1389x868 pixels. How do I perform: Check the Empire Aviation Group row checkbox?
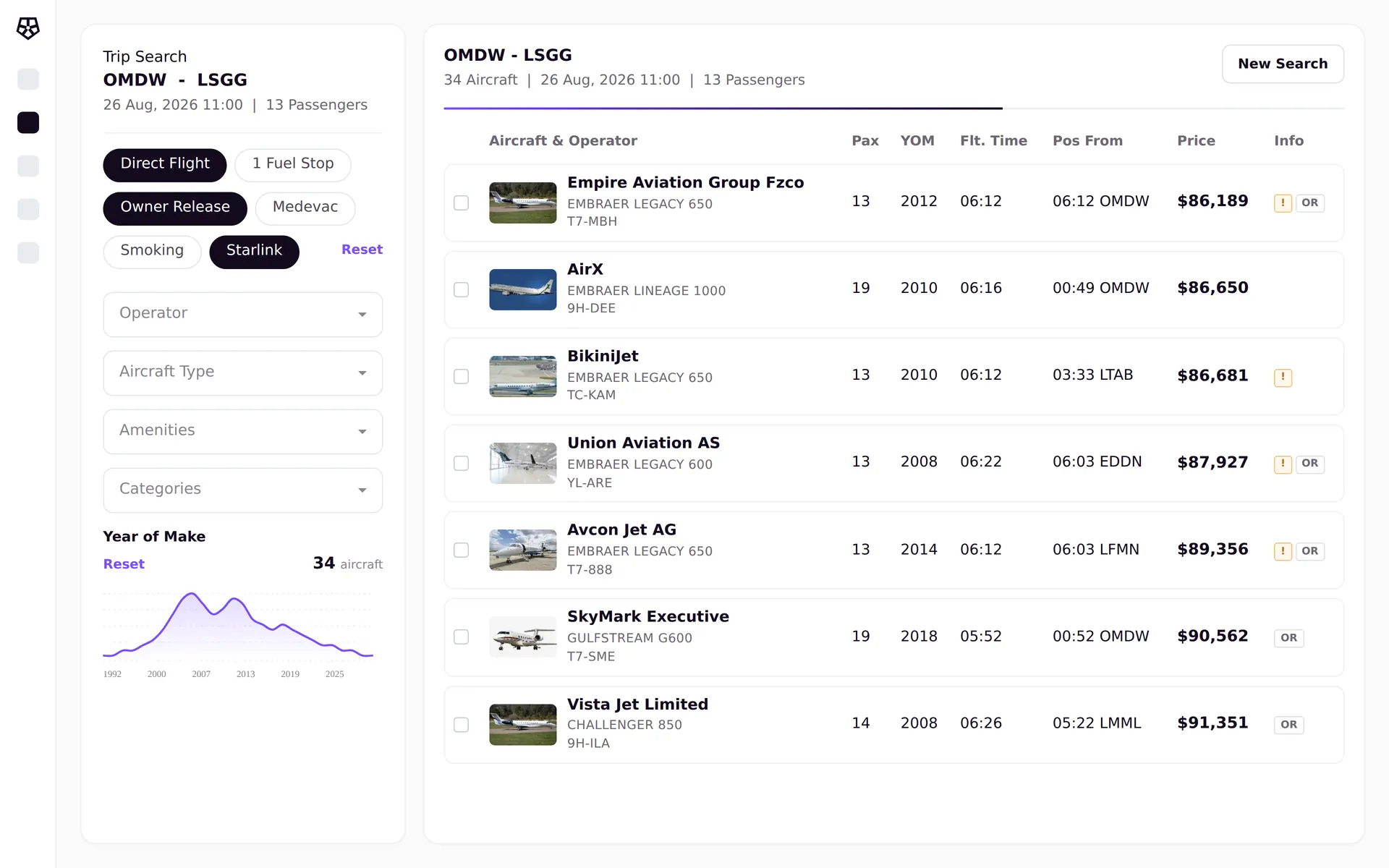click(461, 203)
